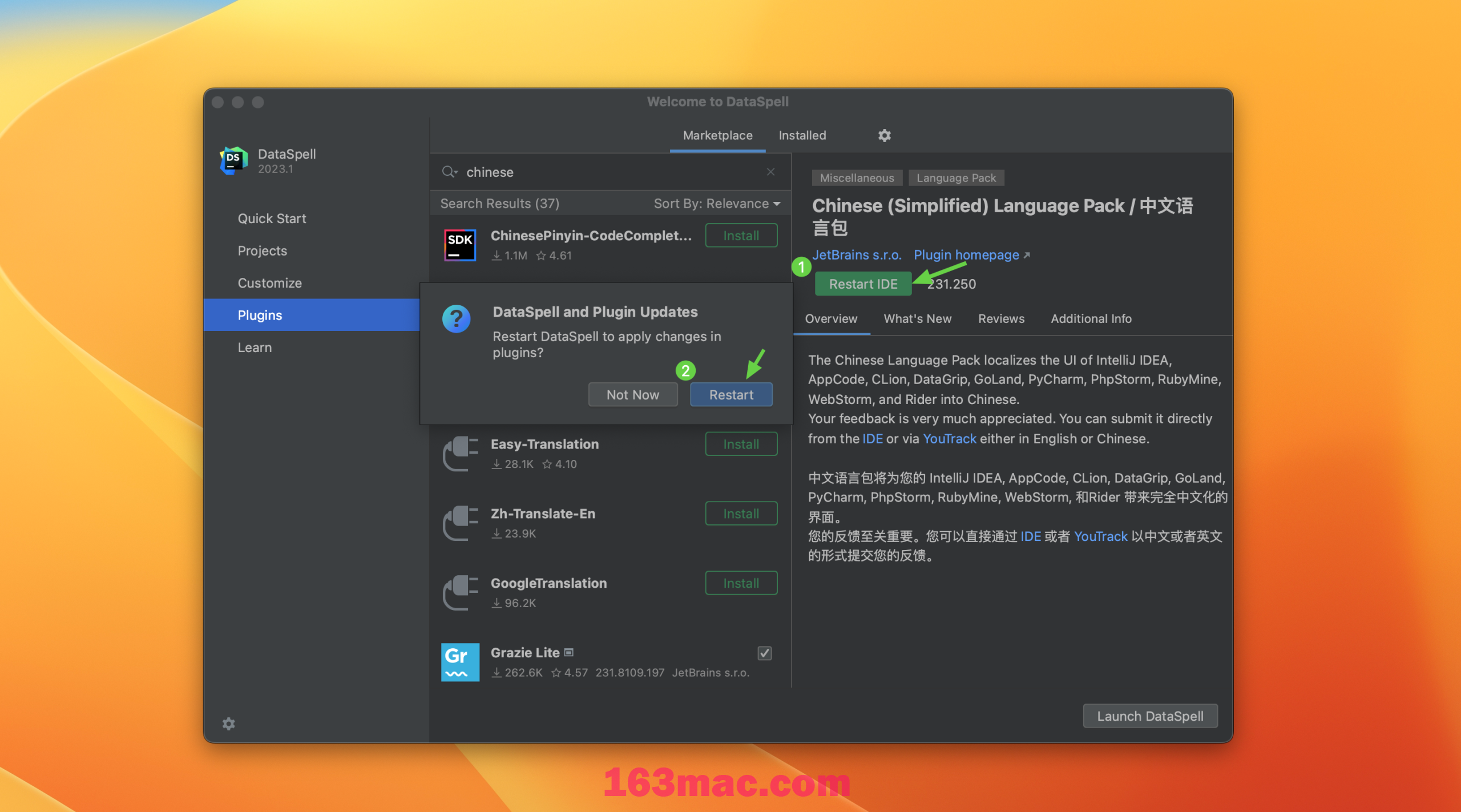
Task: Select the Grazie Lite plugin row
Action: pyautogui.click(x=611, y=662)
